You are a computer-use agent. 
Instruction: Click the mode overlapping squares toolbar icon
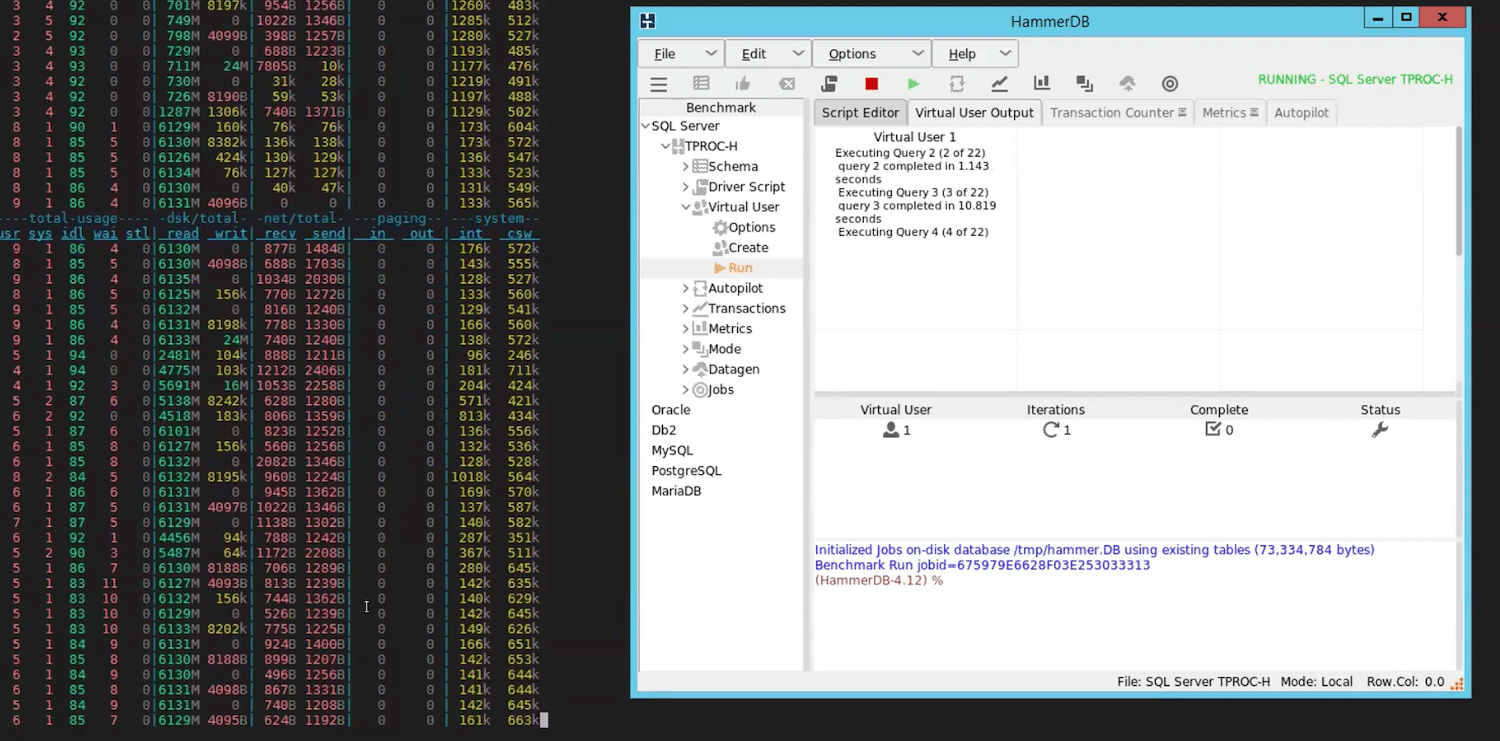[x=1084, y=84]
